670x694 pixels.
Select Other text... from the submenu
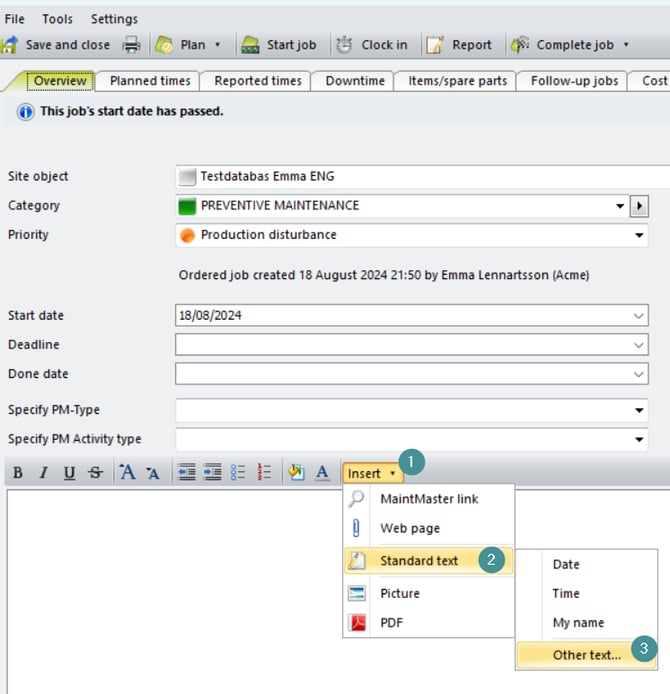(586, 655)
